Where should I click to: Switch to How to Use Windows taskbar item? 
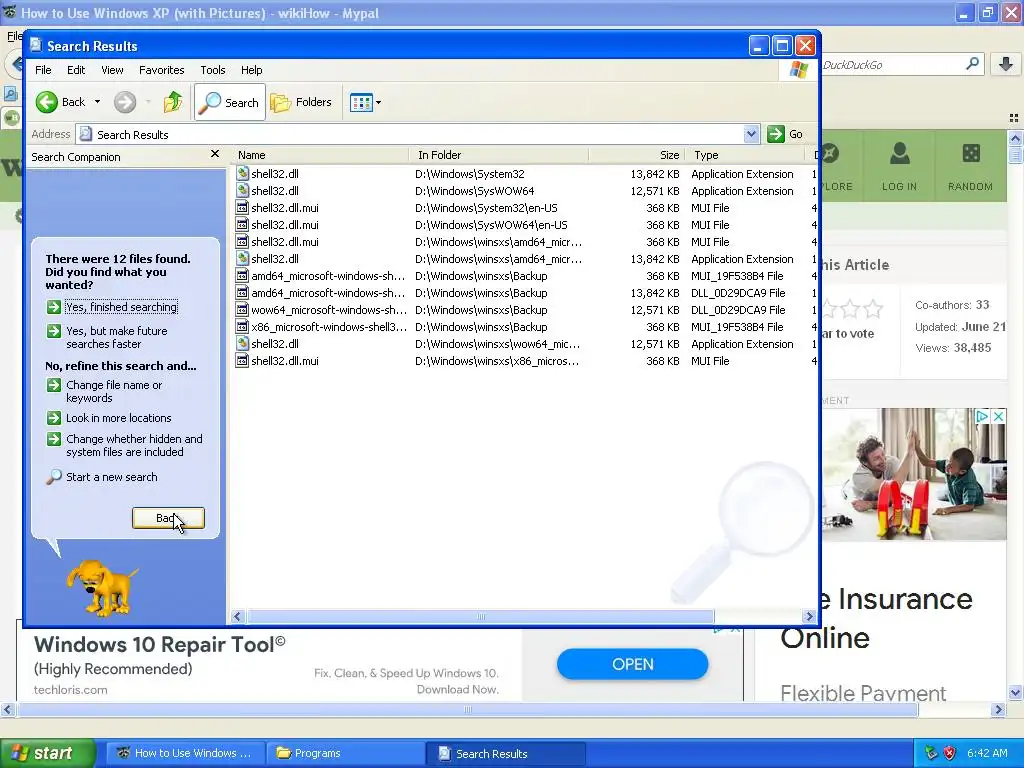click(x=184, y=753)
